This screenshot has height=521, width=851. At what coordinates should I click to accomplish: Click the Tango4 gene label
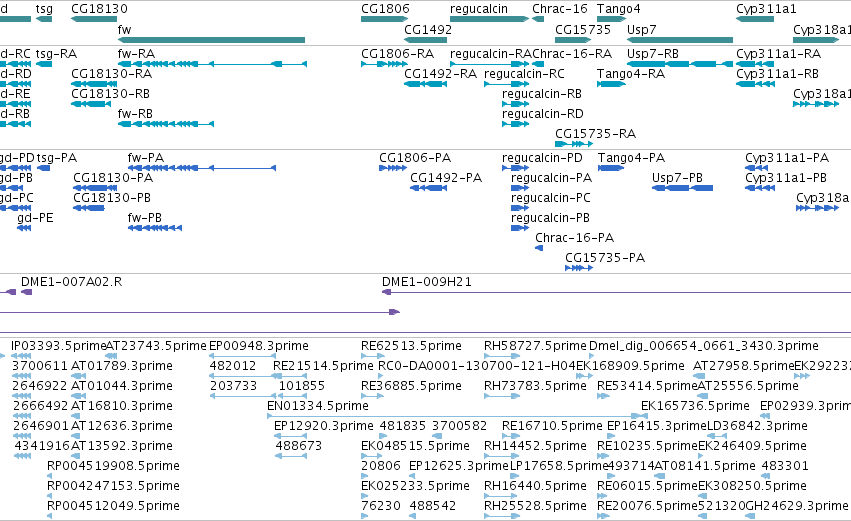tap(619, 9)
